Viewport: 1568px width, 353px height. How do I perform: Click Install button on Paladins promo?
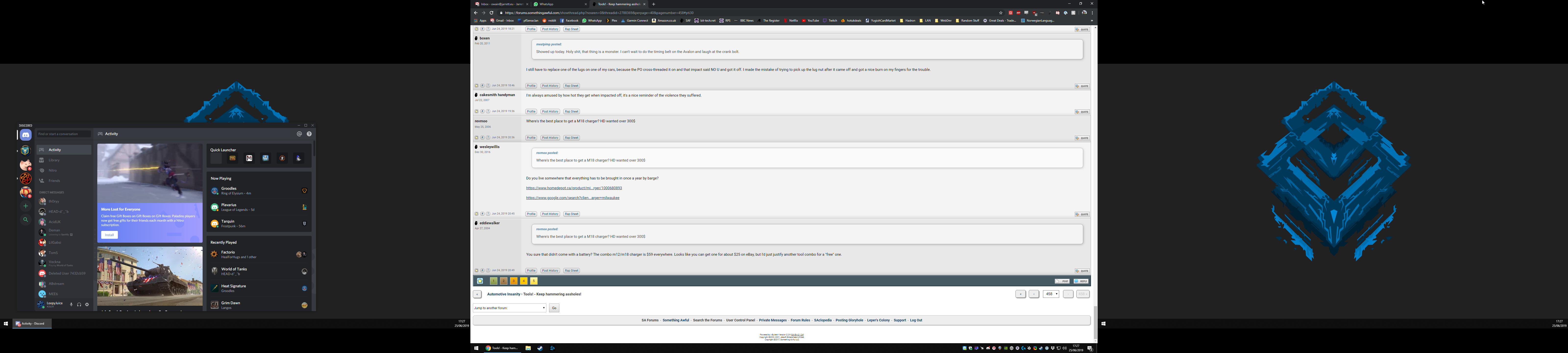110,235
